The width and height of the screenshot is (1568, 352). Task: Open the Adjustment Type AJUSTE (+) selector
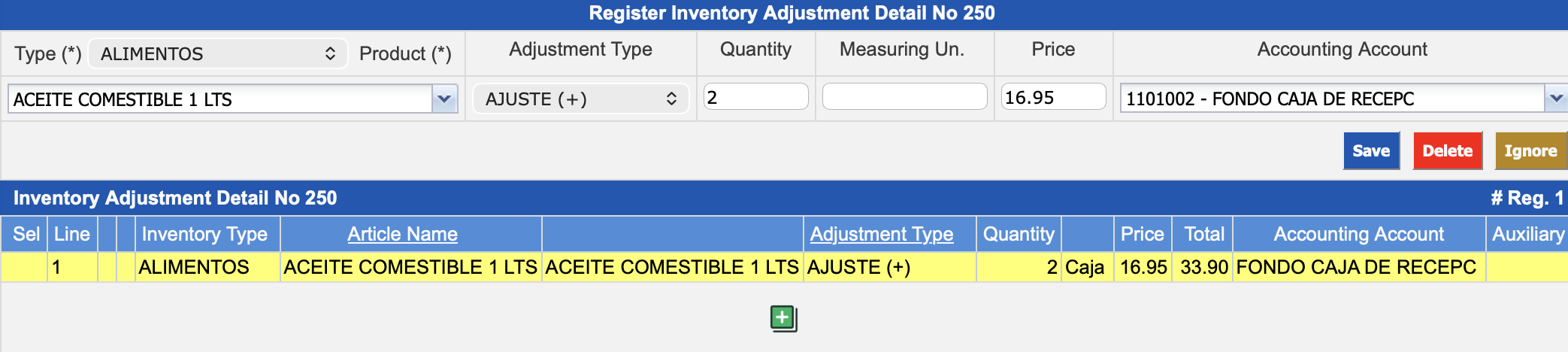(x=580, y=99)
